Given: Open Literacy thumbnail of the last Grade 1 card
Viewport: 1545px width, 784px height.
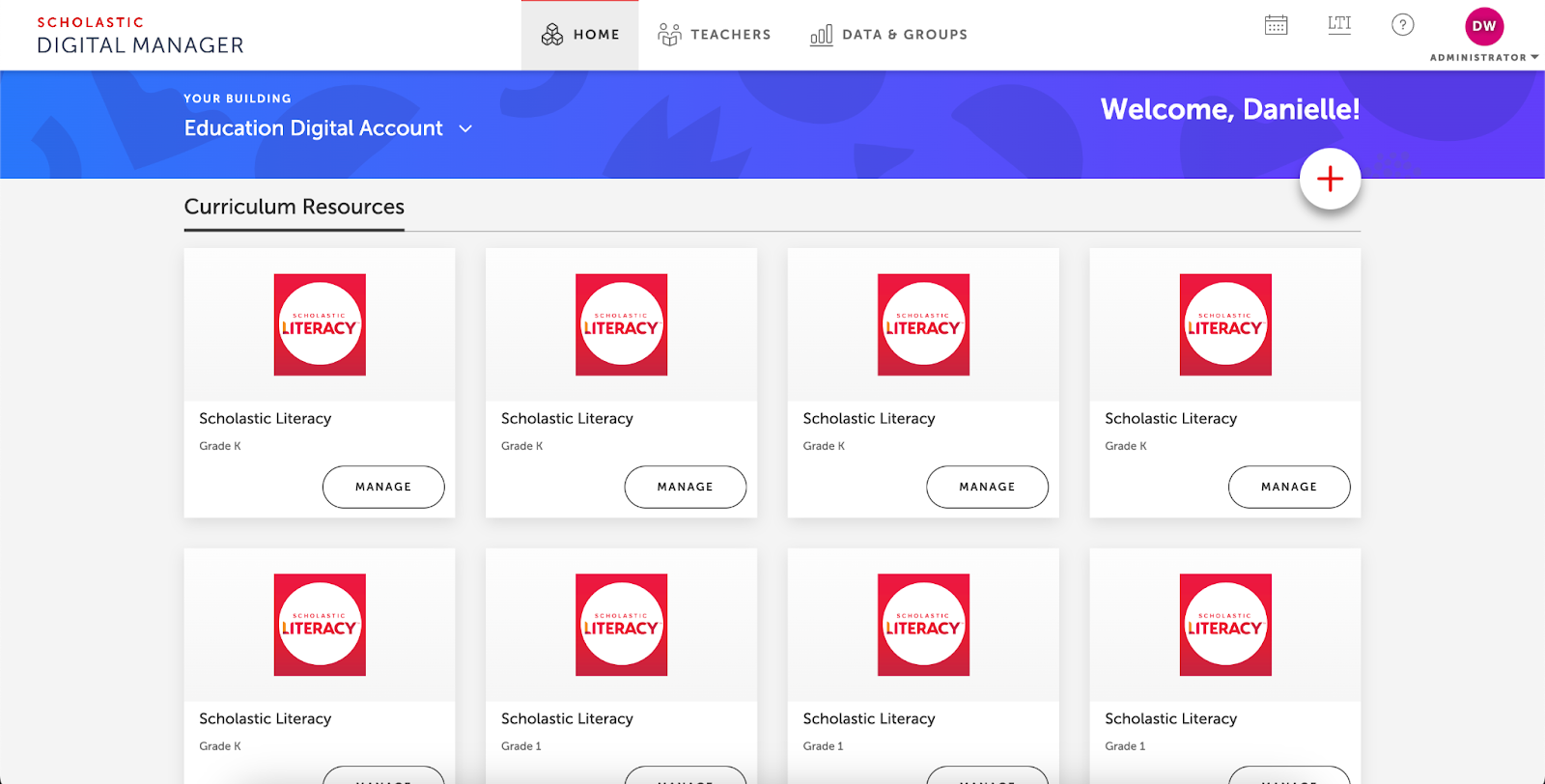Looking at the screenshot, I should 1225,625.
